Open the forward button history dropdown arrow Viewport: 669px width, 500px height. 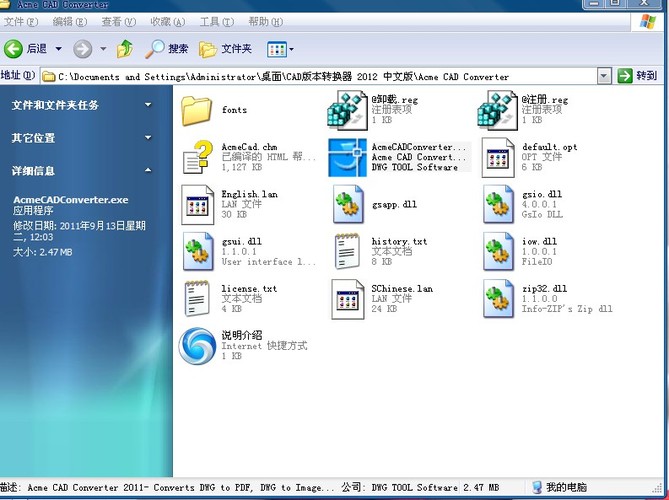tap(103, 49)
